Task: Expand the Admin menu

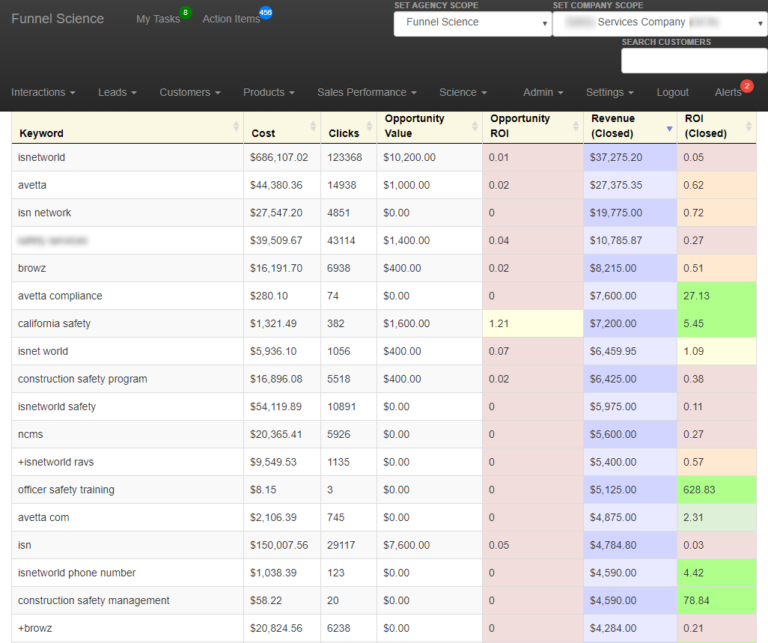Action: pos(543,92)
